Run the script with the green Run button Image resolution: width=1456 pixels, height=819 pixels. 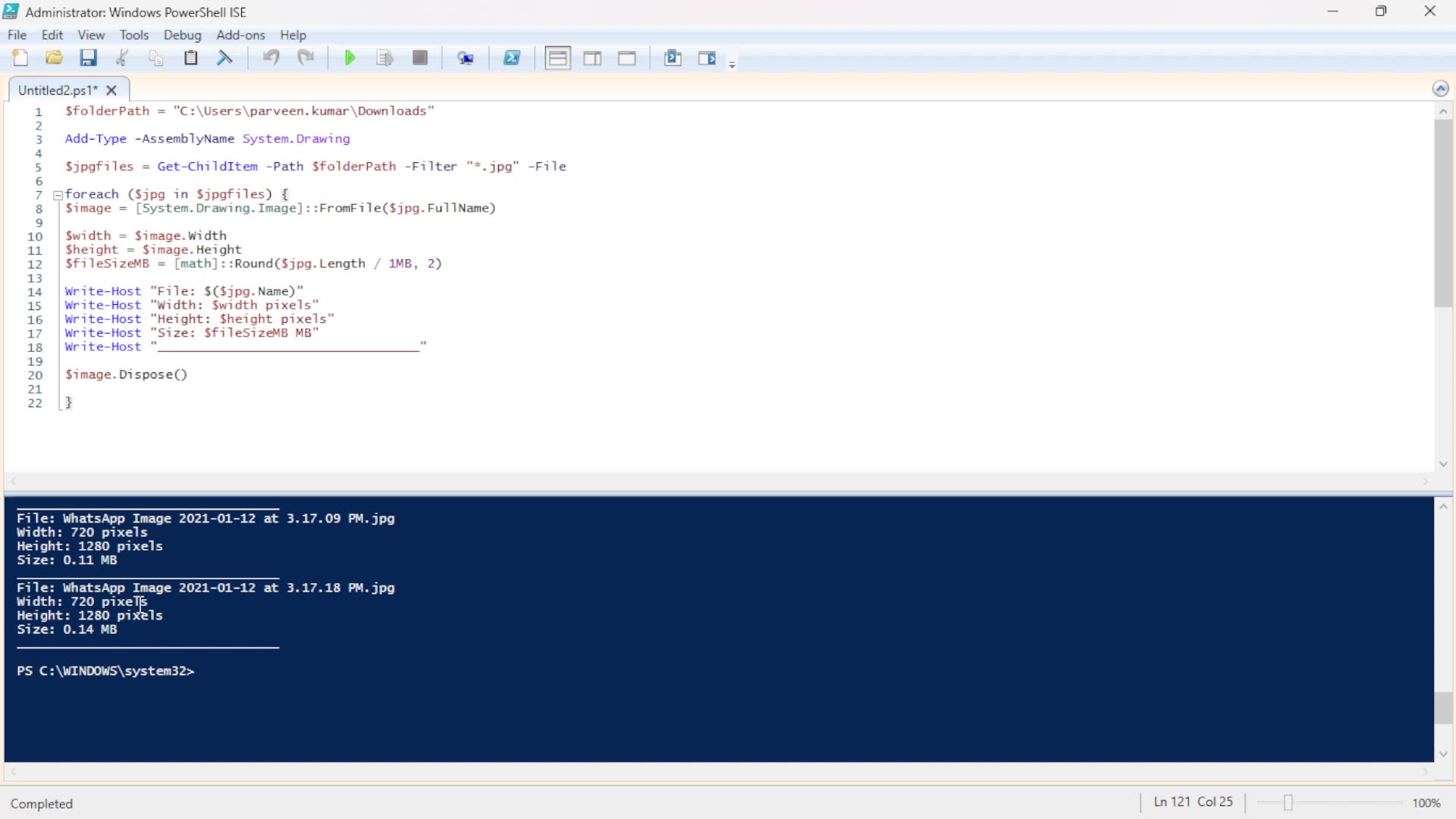pos(350,58)
